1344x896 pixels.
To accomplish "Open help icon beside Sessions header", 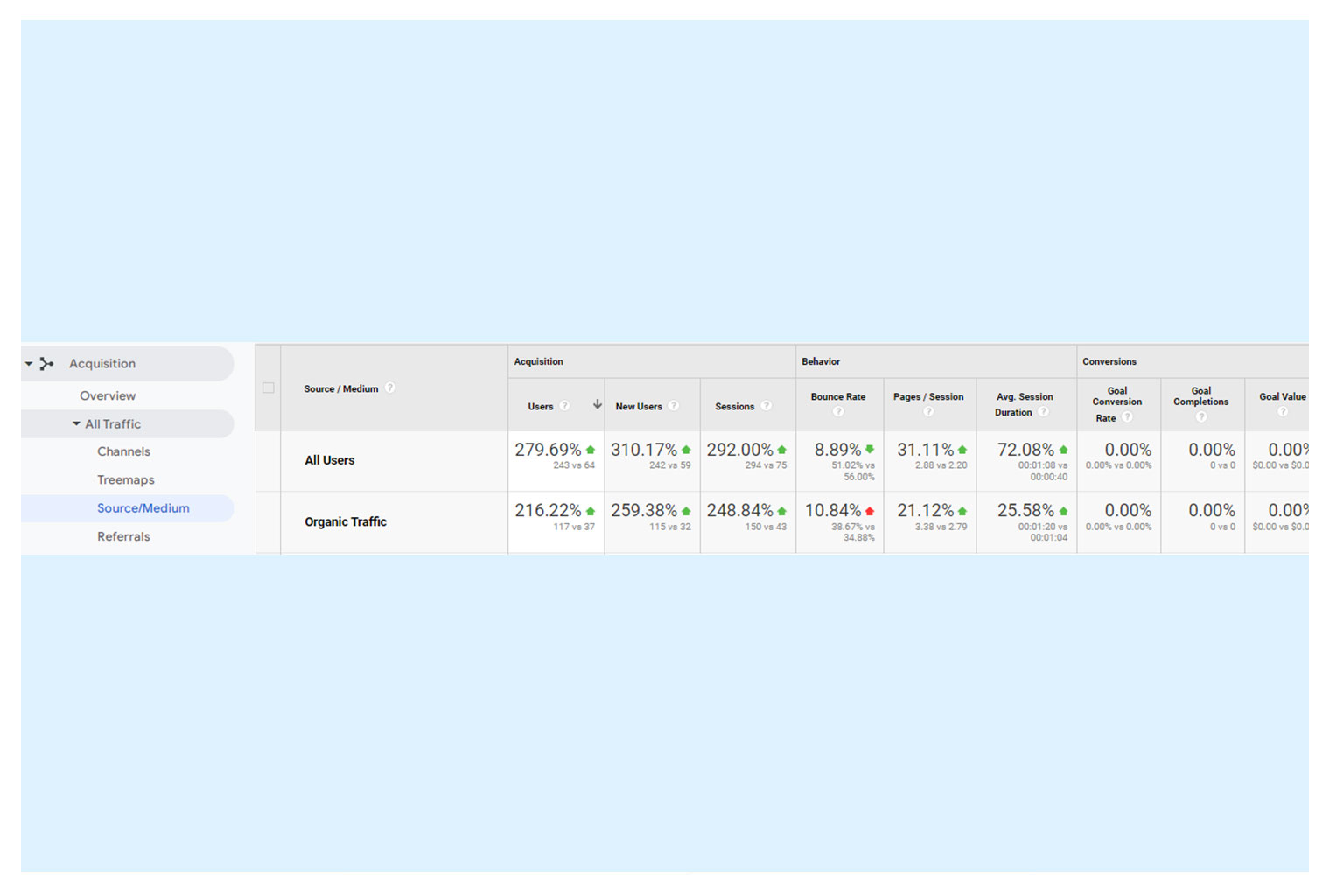I will pyautogui.click(x=766, y=405).
